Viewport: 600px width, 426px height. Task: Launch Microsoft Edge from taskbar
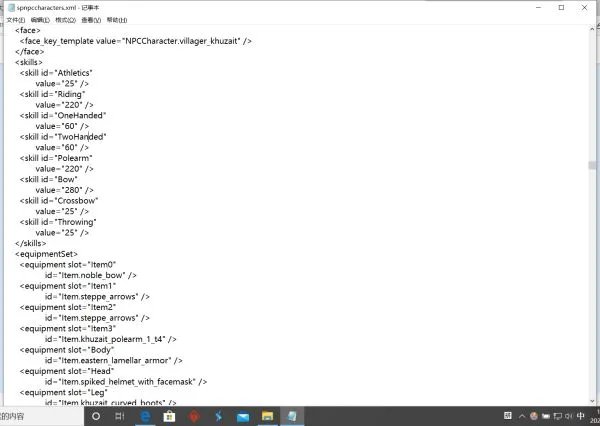click(146, 415)
